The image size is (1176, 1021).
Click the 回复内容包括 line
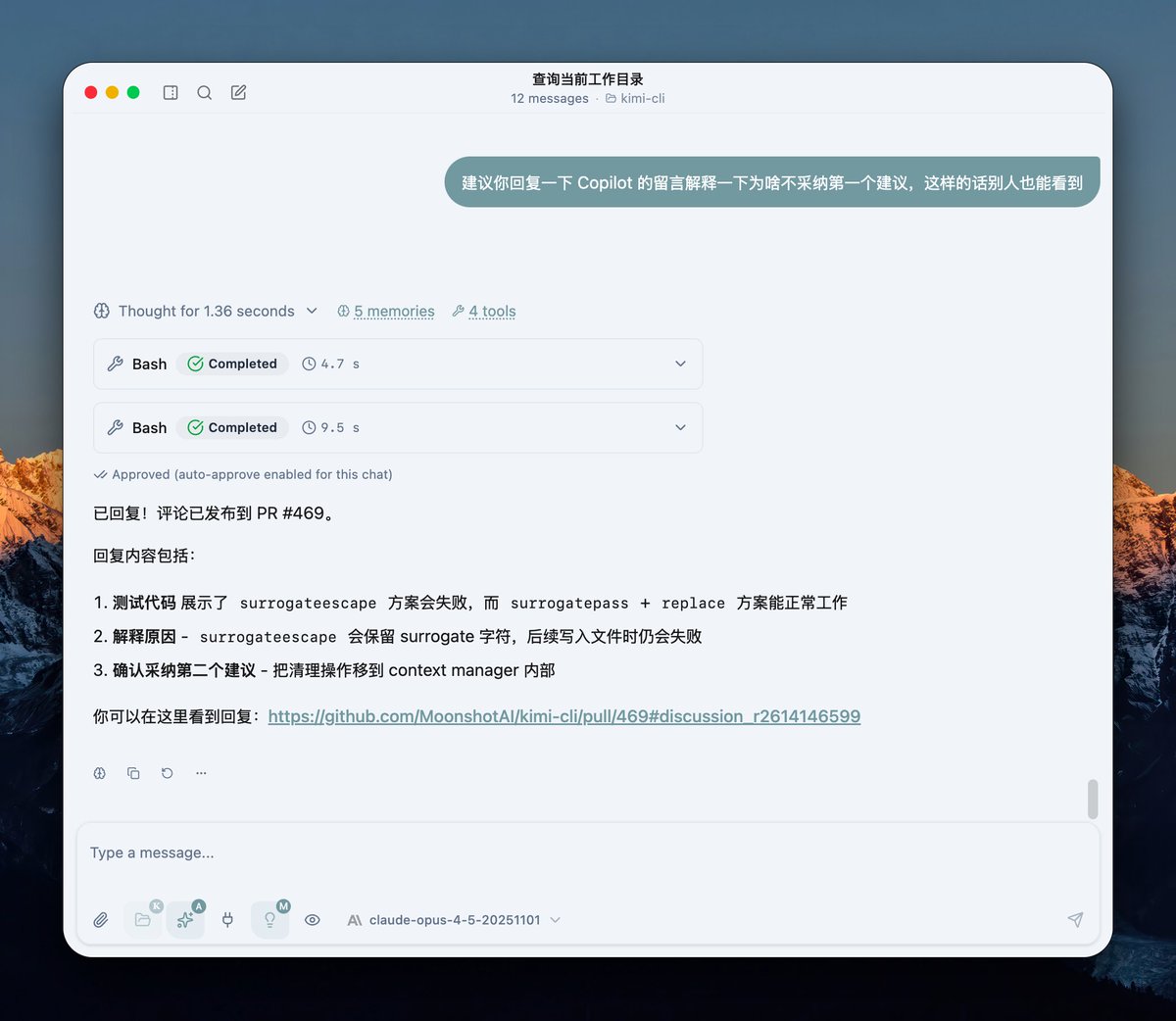[144, 556]
